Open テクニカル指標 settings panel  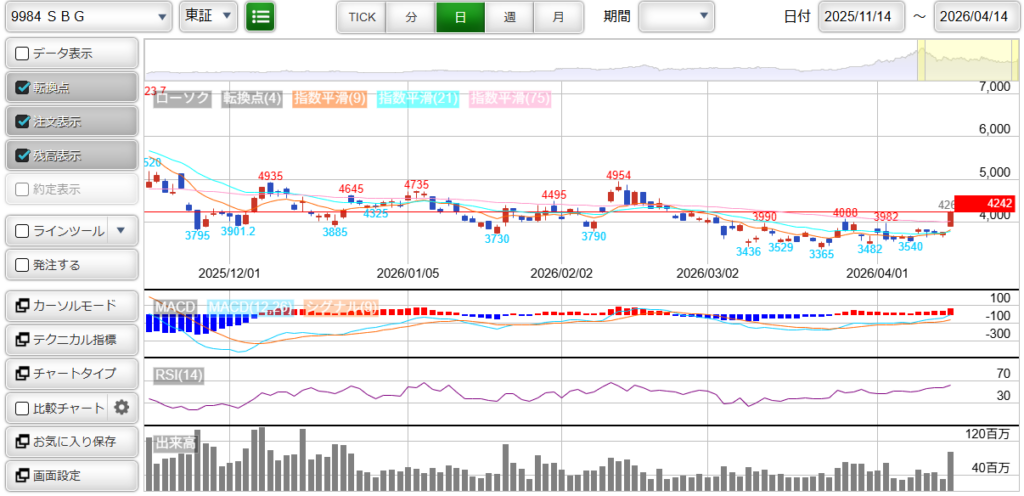point(71,340)
